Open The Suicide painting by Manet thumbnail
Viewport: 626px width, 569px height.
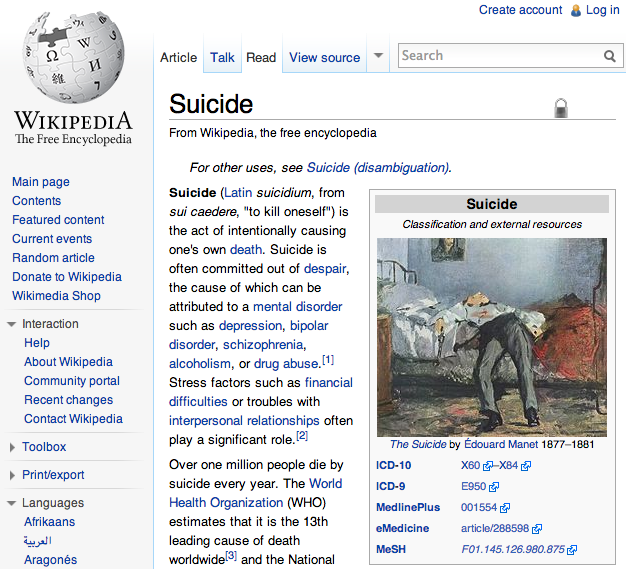coord(491,337)
